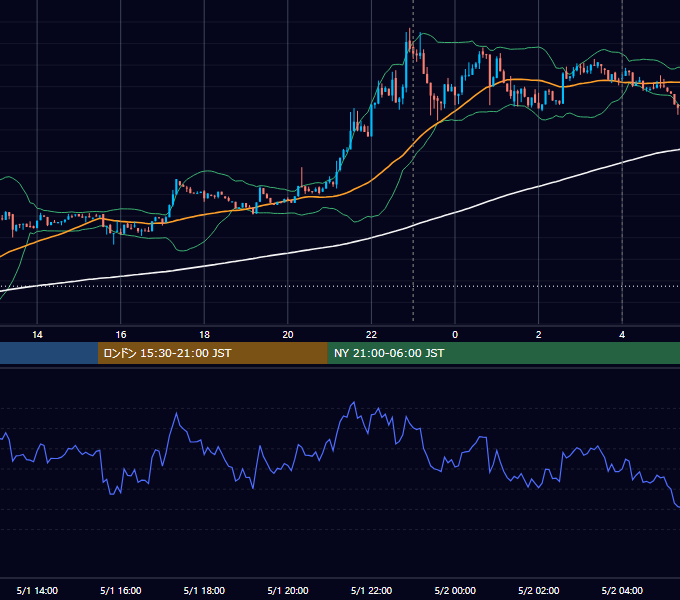Click the 5/2 02:00 time axis label
Image resolution: width=680 pixels, height=600 pixels.
[x=539, y=590]
